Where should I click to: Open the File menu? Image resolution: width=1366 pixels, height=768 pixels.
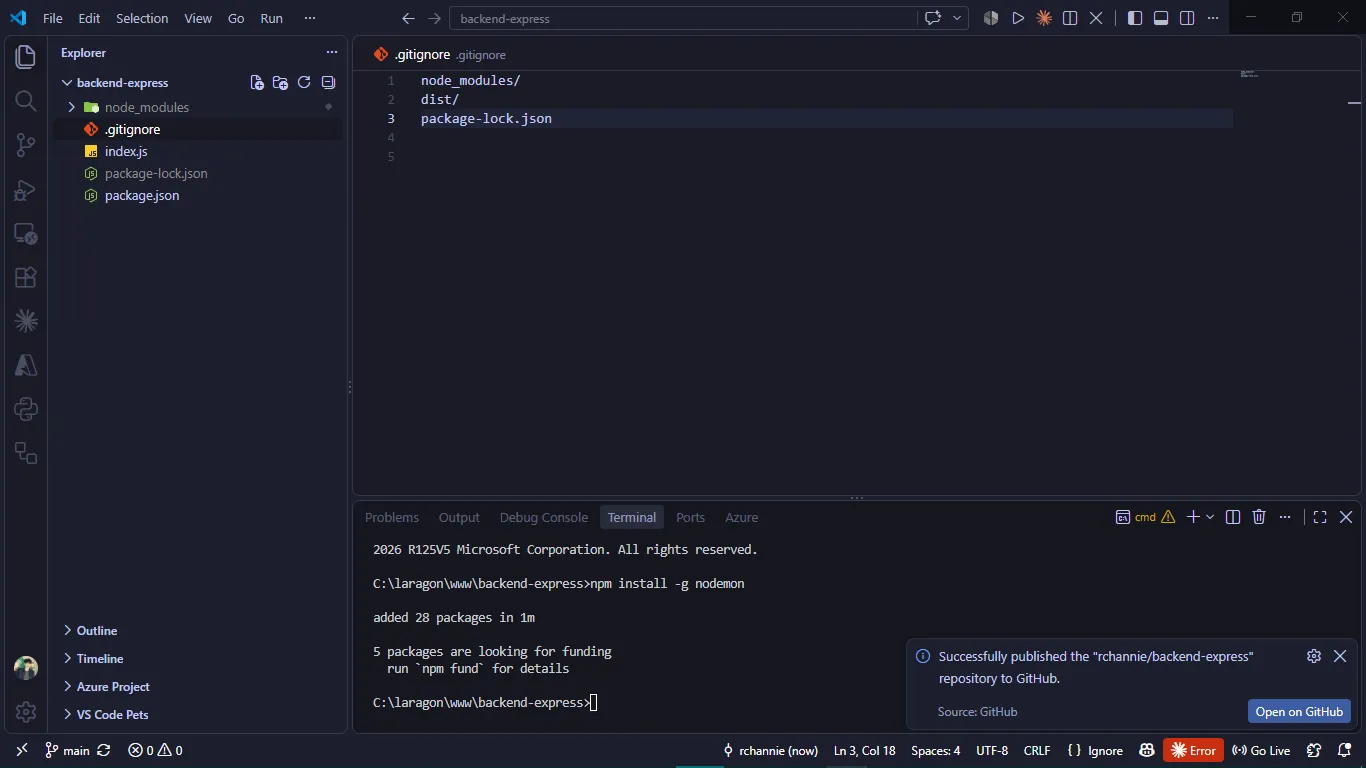[52, 18]
